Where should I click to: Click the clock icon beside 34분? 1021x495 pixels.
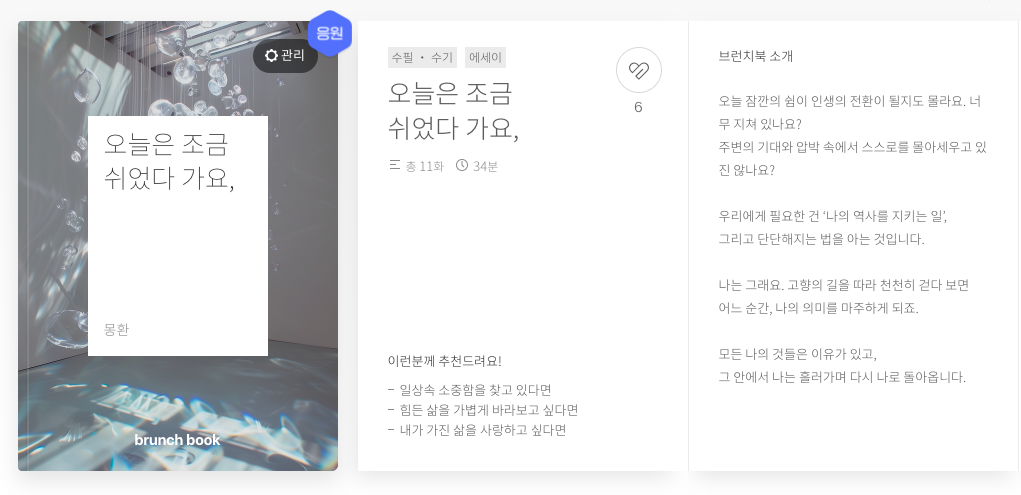pyautogui.click(x=462, y=165)
